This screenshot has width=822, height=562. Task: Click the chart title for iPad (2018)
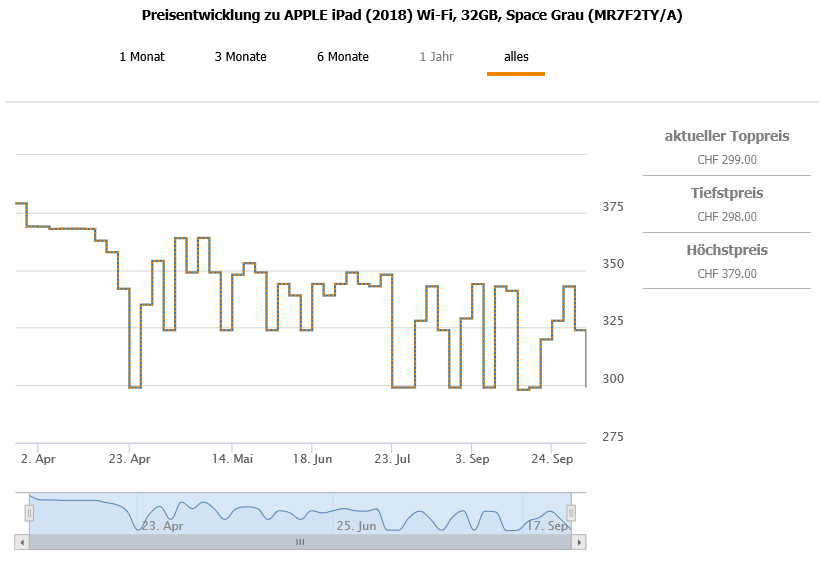click(x=413, y=16)
